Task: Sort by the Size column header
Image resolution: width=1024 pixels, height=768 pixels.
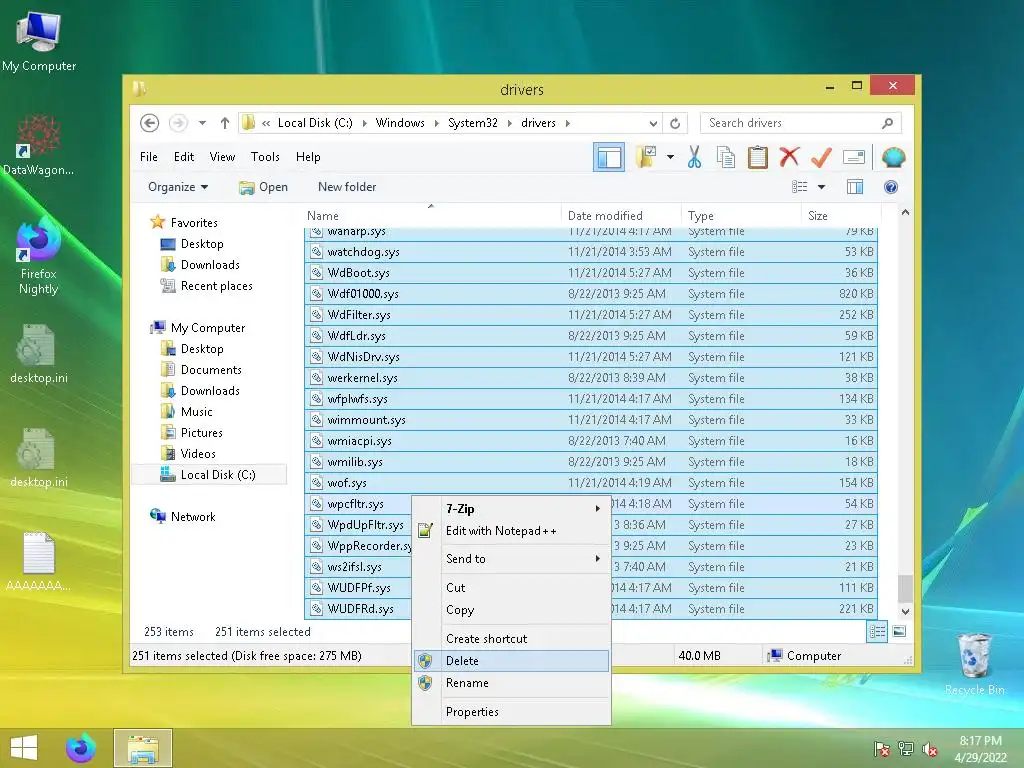Action: (840, 216)
